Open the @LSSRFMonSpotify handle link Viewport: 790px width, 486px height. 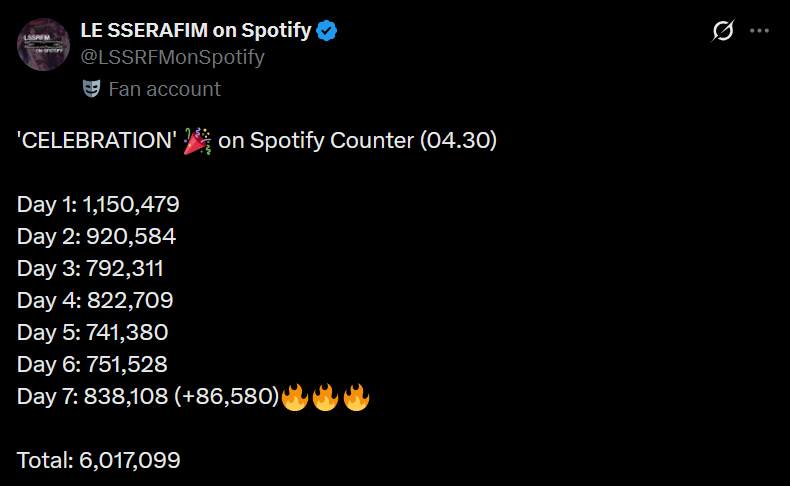point(172,57)
